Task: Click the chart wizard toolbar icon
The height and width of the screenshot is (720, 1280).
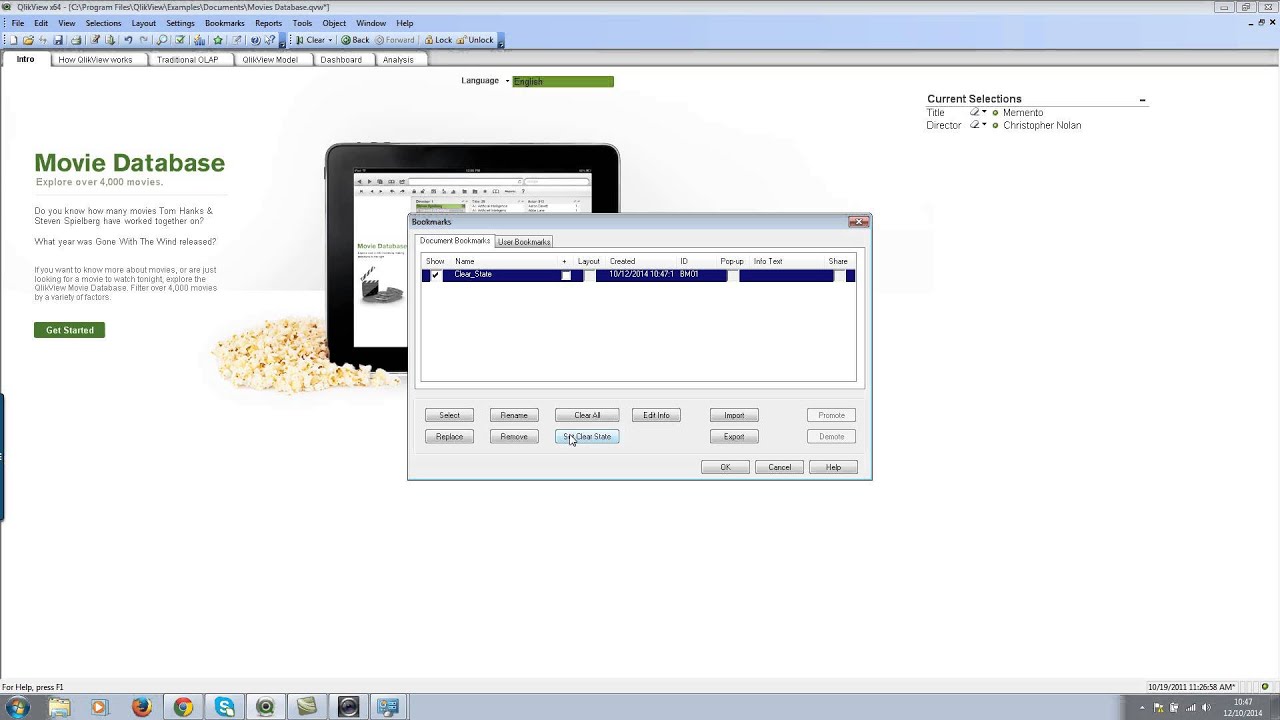Action: coord(199,40)
